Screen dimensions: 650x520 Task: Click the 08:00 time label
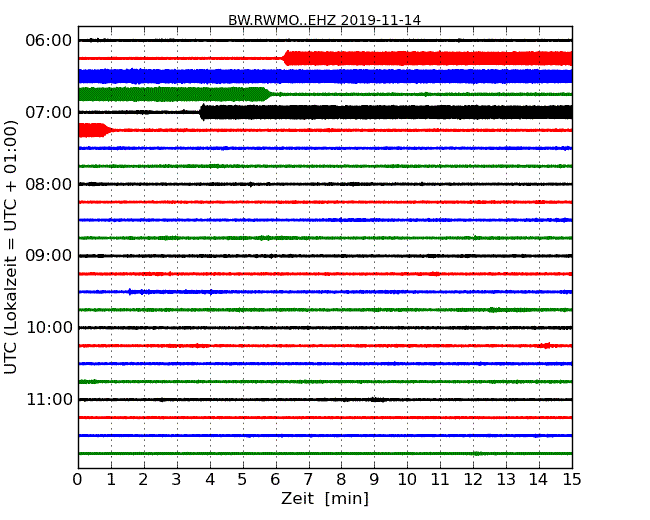(49, 184)
